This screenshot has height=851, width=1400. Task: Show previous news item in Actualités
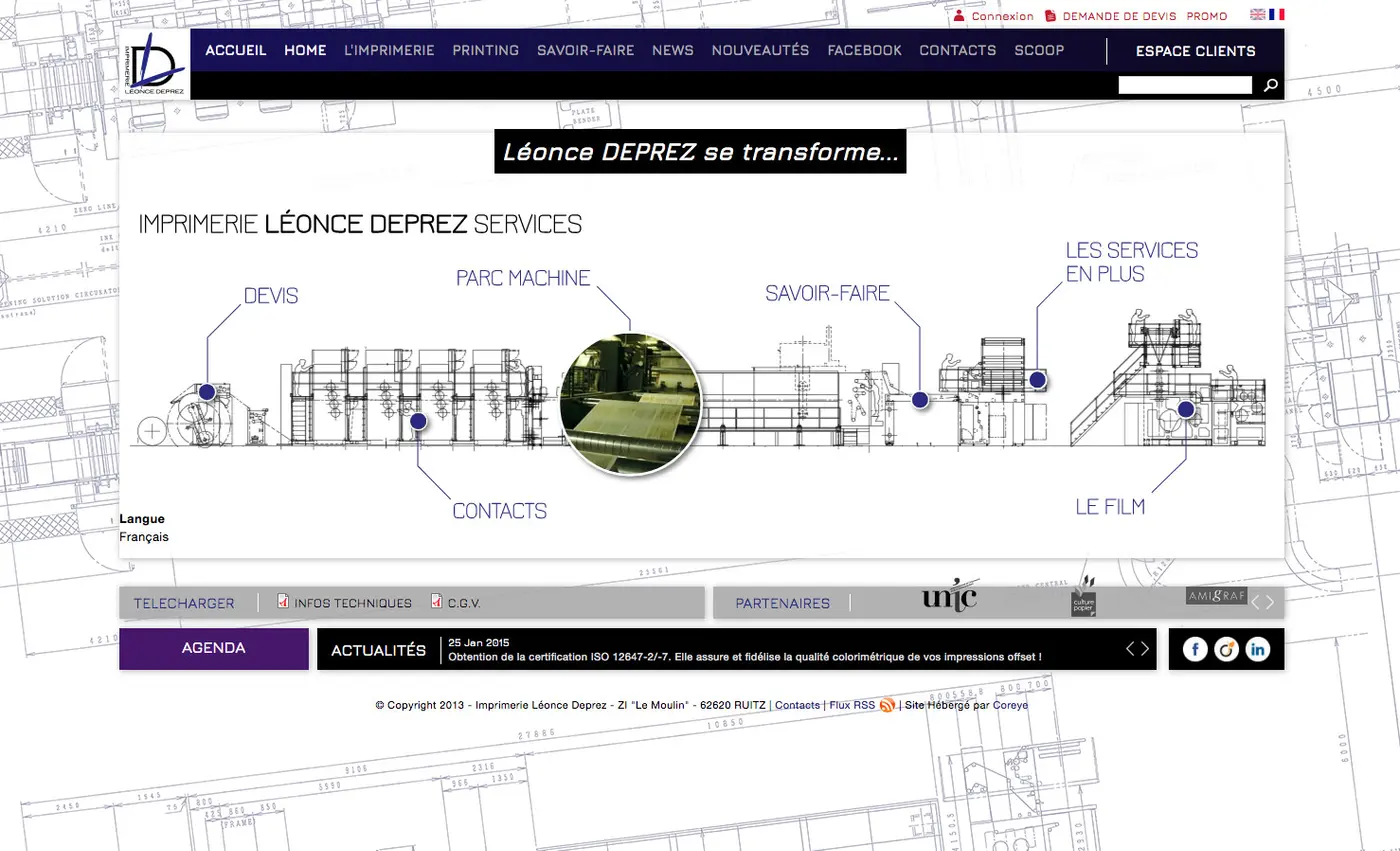[1131, 649]
